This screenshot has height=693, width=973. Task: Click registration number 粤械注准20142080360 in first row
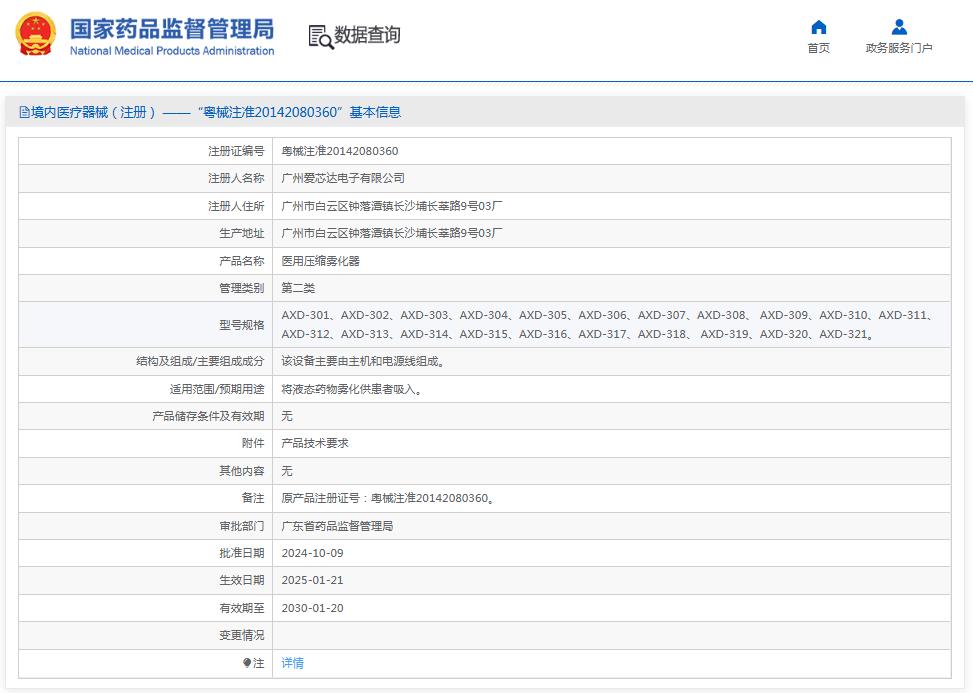point(340,151)
